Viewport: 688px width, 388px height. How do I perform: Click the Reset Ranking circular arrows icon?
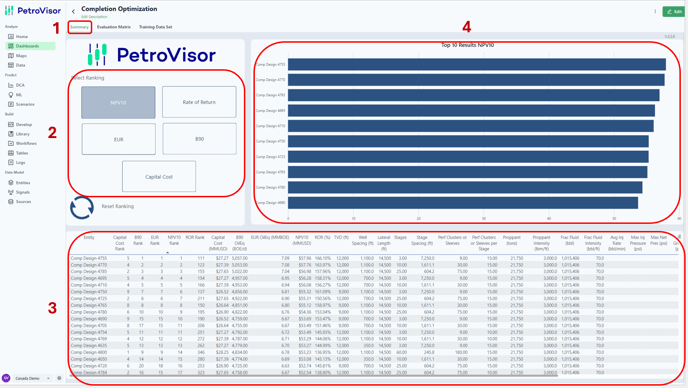click(82, 207)
